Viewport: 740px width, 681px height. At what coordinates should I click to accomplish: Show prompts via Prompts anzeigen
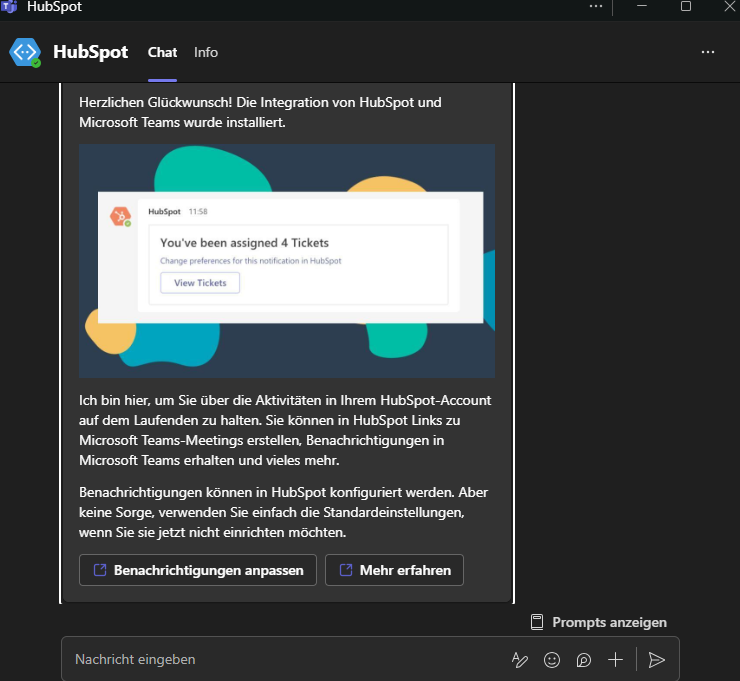pos(608,622)
